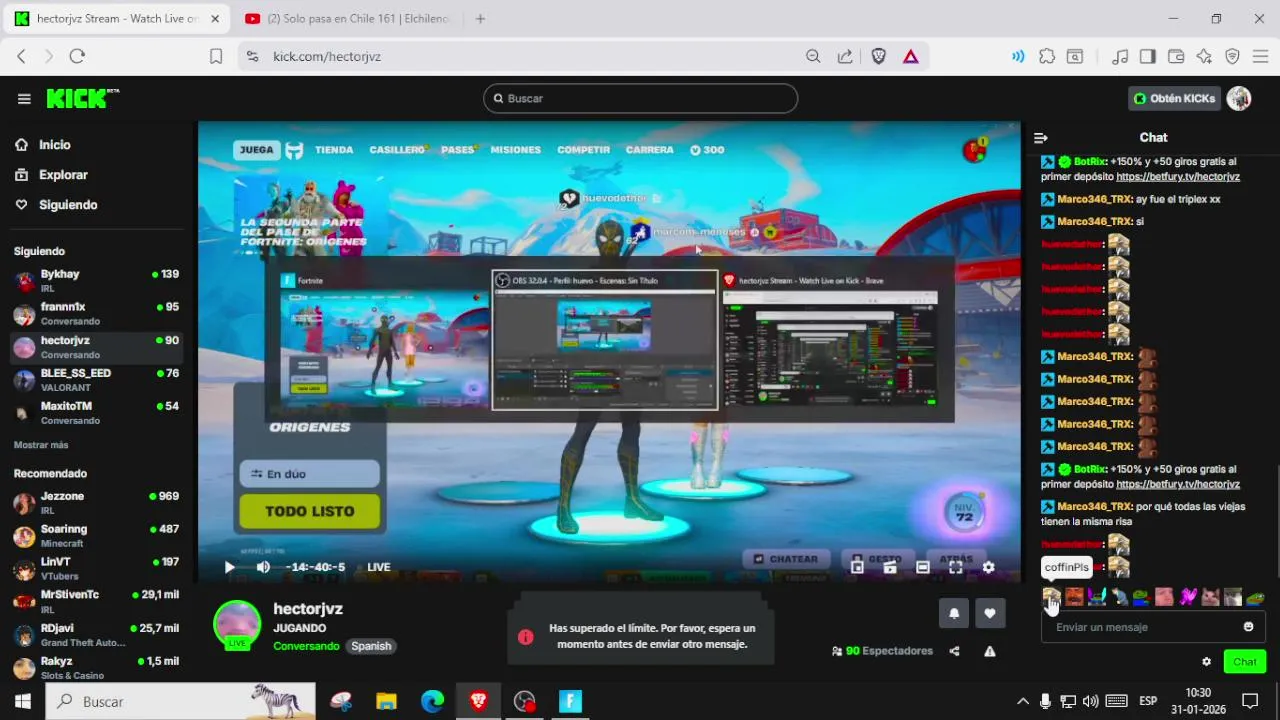Share the stream via share icon
1280x720 pixels.
pyautogui.click(x=954, y=651)
